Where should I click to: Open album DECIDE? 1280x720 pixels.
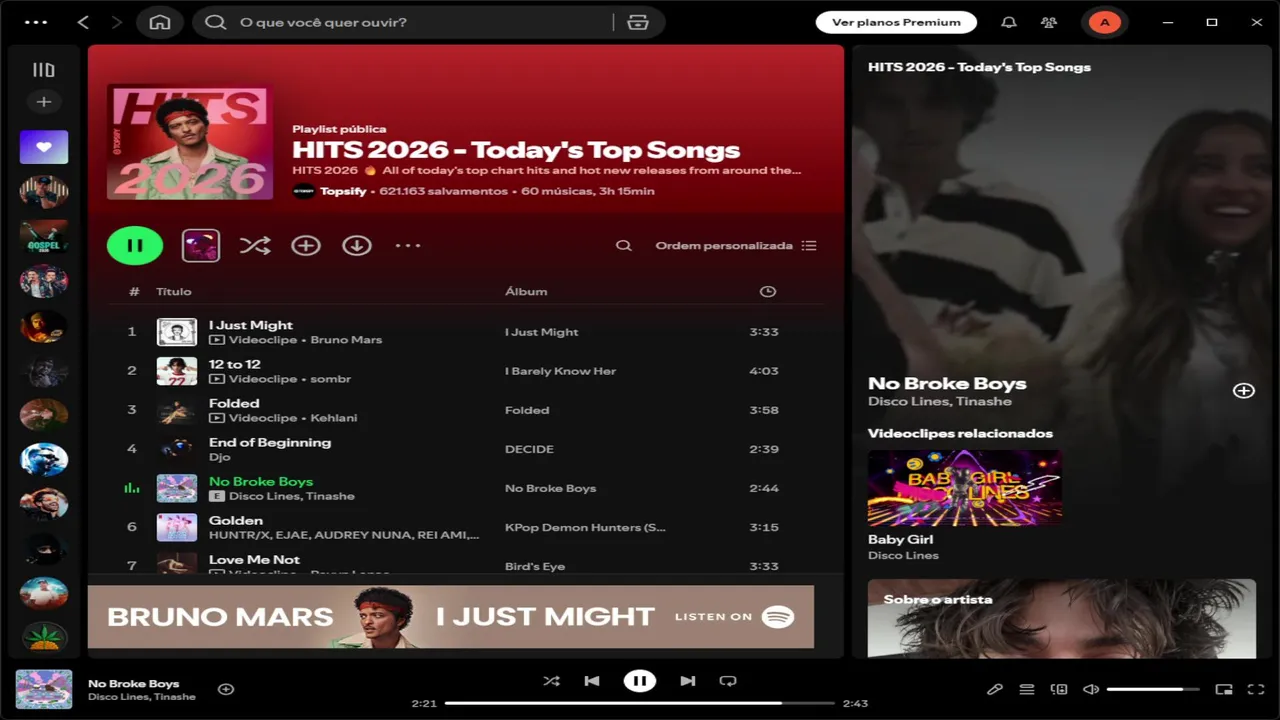coord(529,449)
